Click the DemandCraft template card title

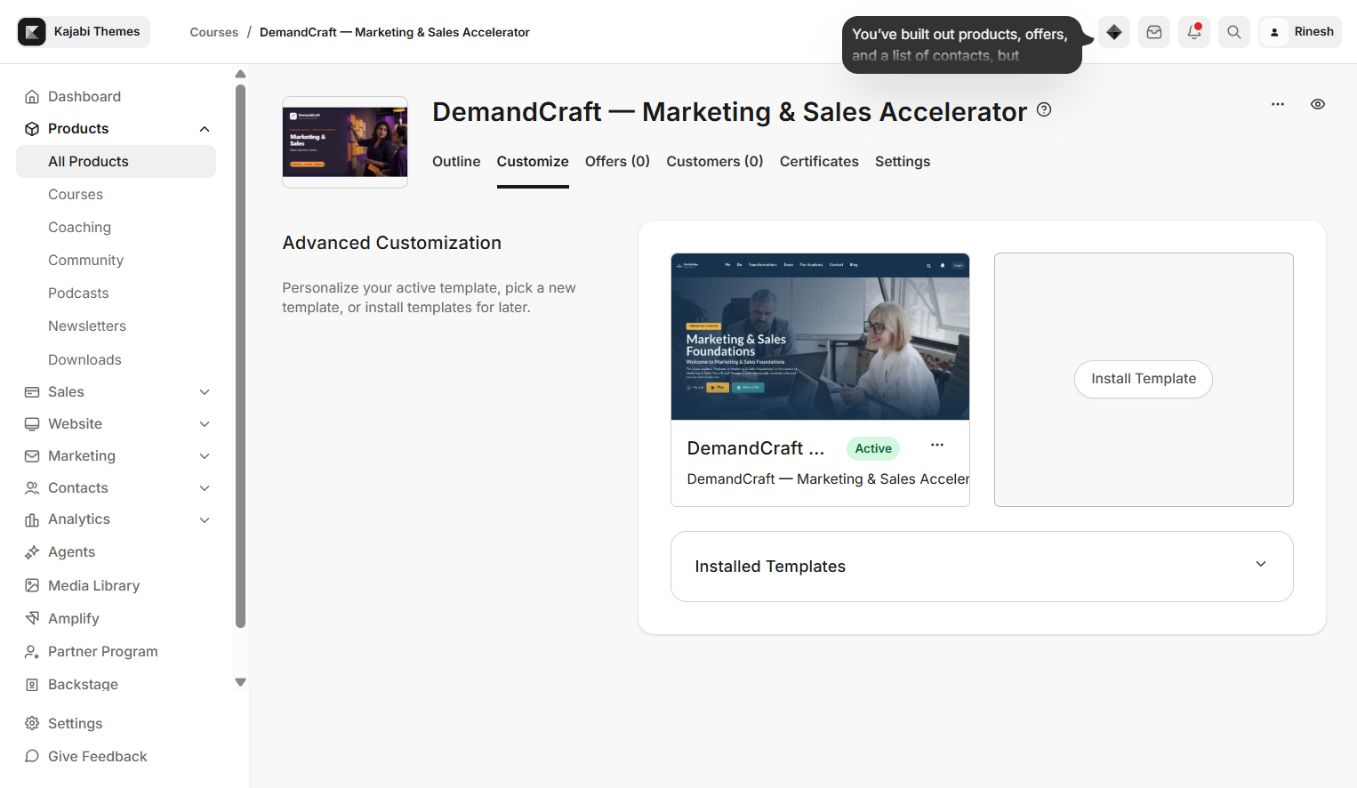click(756, 448)
